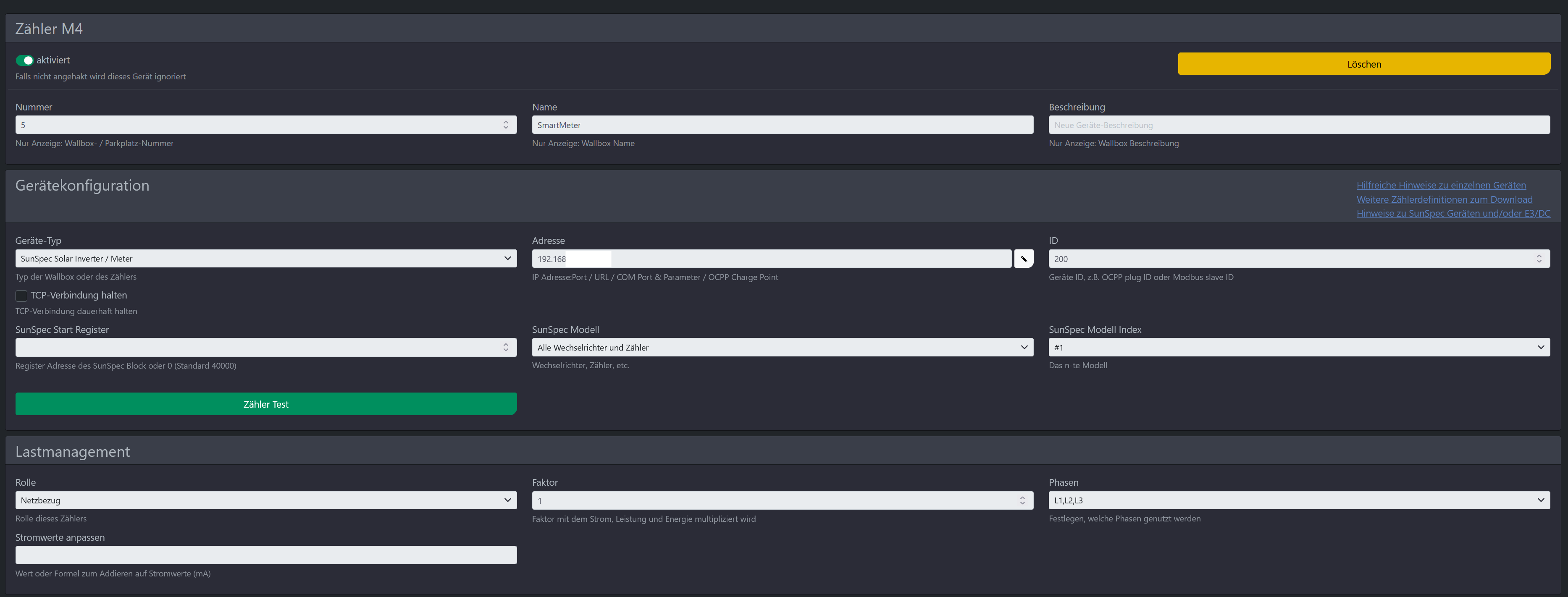The width and height of the screenshot is (1568, 597).
Task: Click the SunSpec Start Register stepper arrows
Action: click(505, 348)
